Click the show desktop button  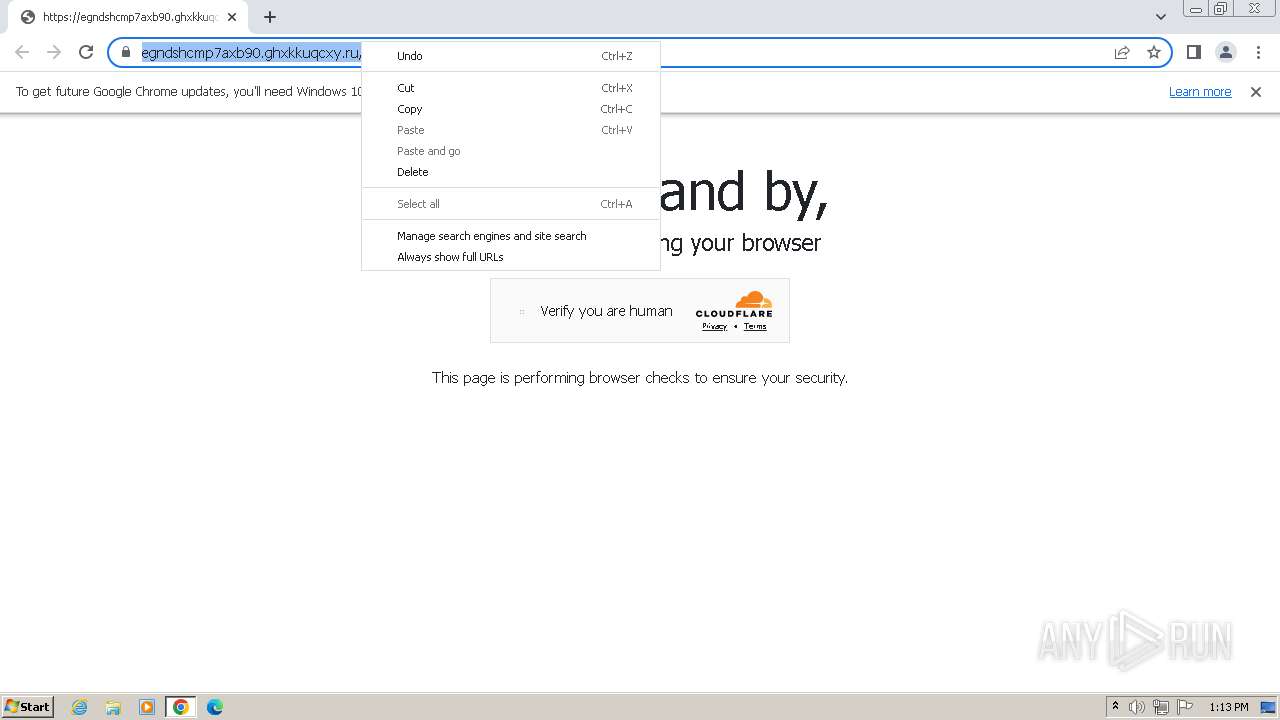point(1268,707)
